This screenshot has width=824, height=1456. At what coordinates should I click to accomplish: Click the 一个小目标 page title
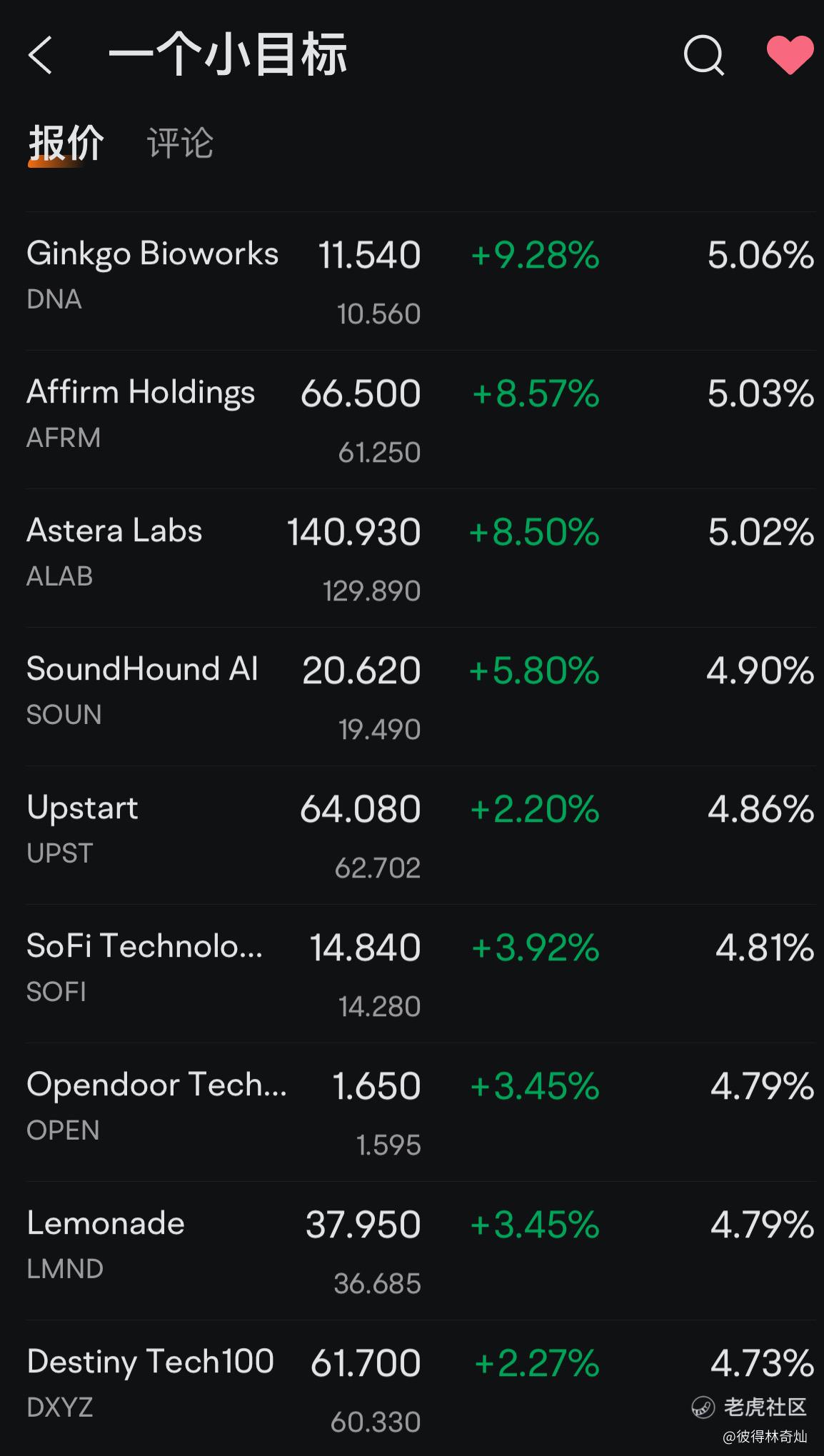click(x=228, y=55)
